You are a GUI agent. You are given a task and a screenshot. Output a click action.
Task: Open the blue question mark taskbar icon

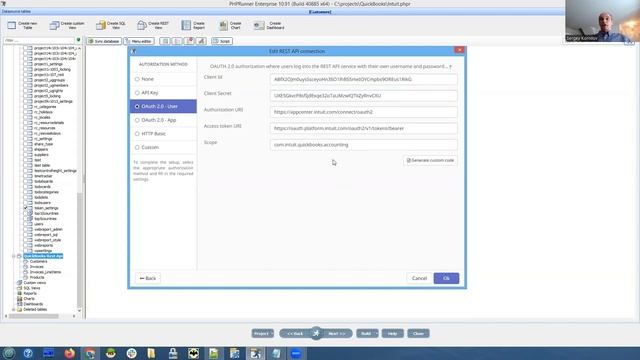click(x=28, y=353)
